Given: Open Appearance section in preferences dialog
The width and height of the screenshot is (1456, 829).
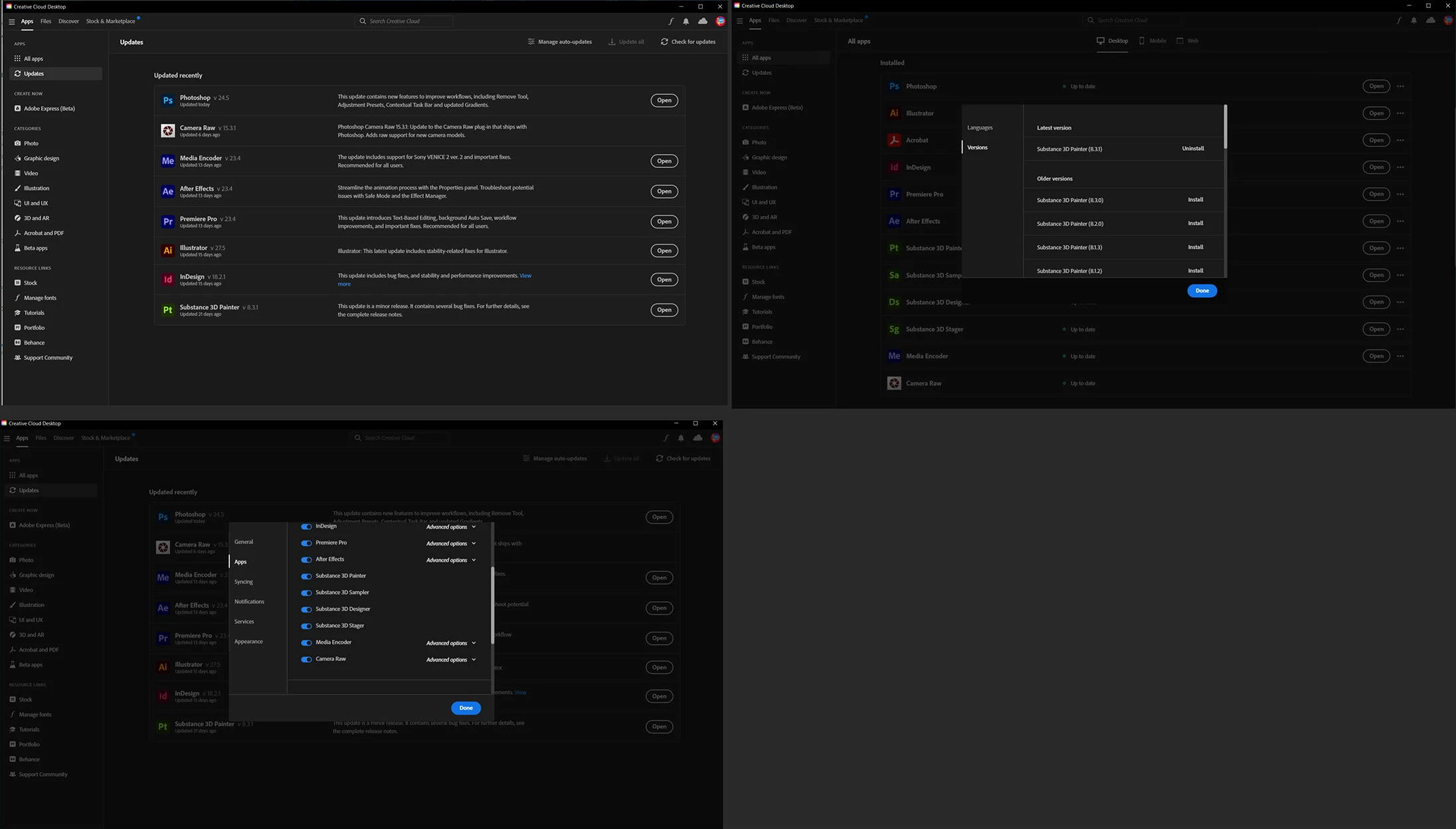Looking at the screenshot, I should [248, 642].
